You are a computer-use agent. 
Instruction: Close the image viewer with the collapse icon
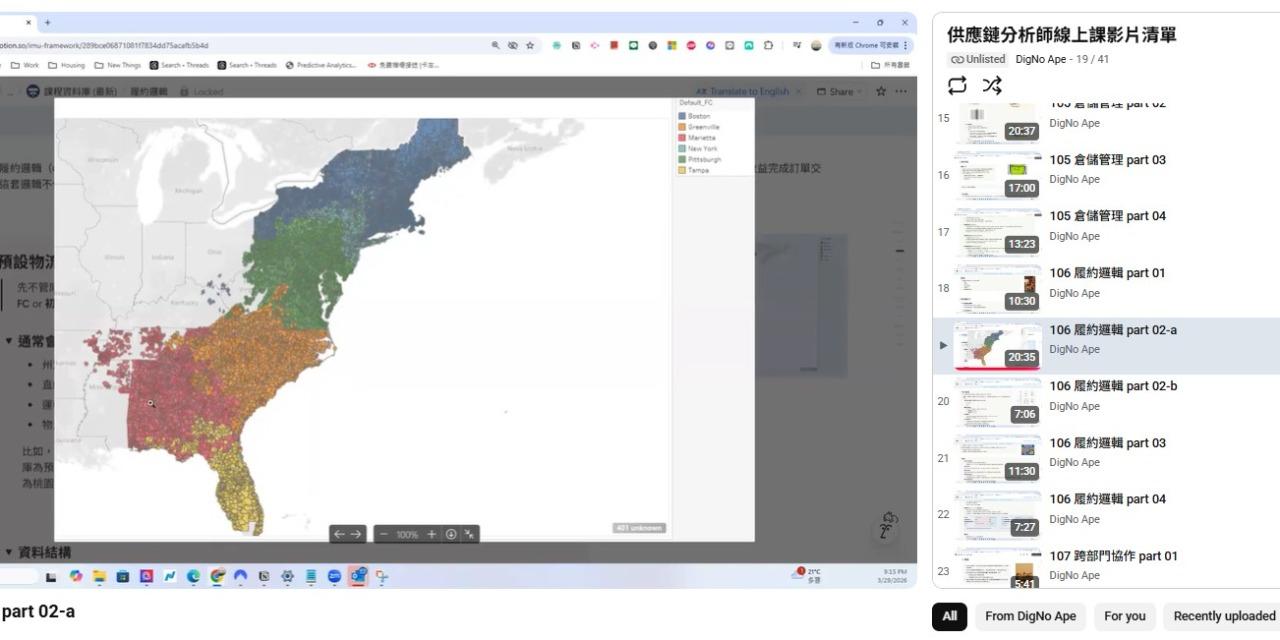pyautogui.click(x=469, y=534)
